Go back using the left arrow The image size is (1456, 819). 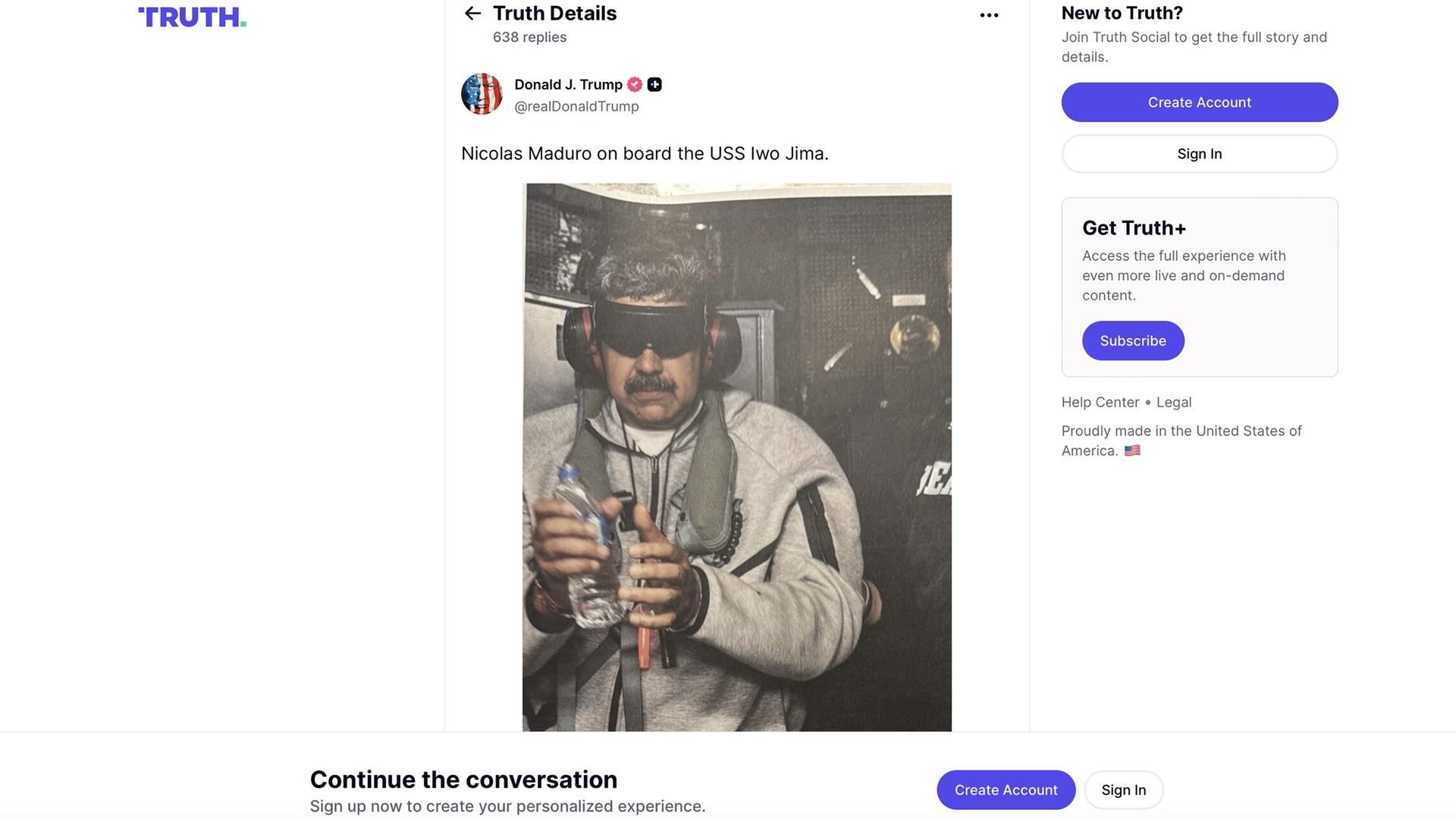pyautogui.click(x=472, y=14)
